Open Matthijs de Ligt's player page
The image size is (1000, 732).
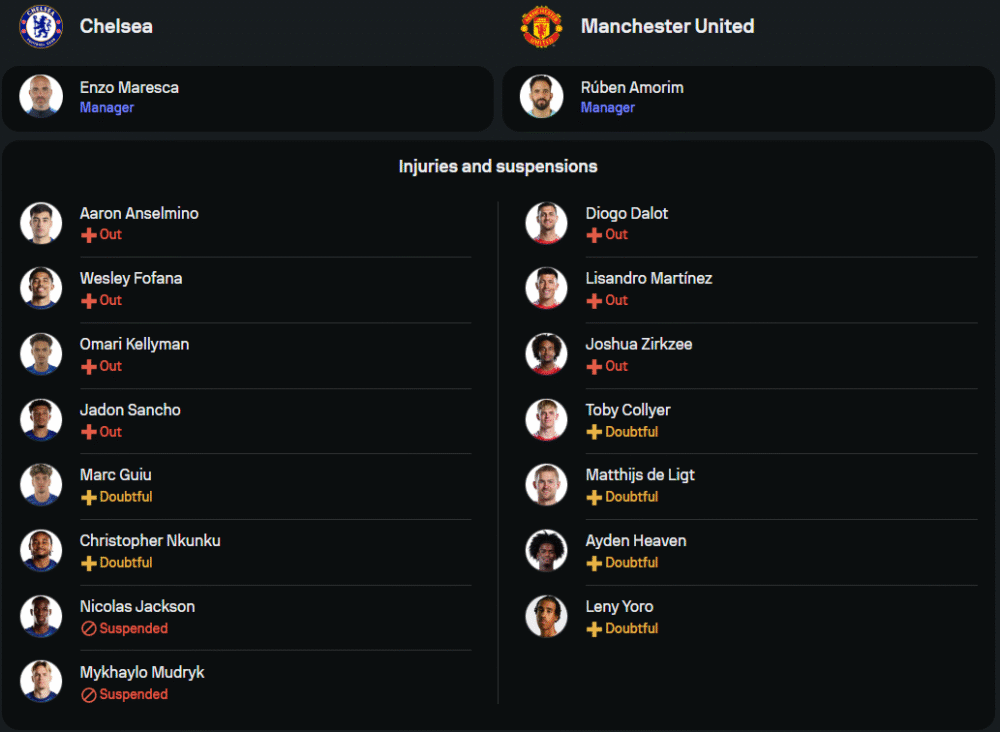click(640, 475)
